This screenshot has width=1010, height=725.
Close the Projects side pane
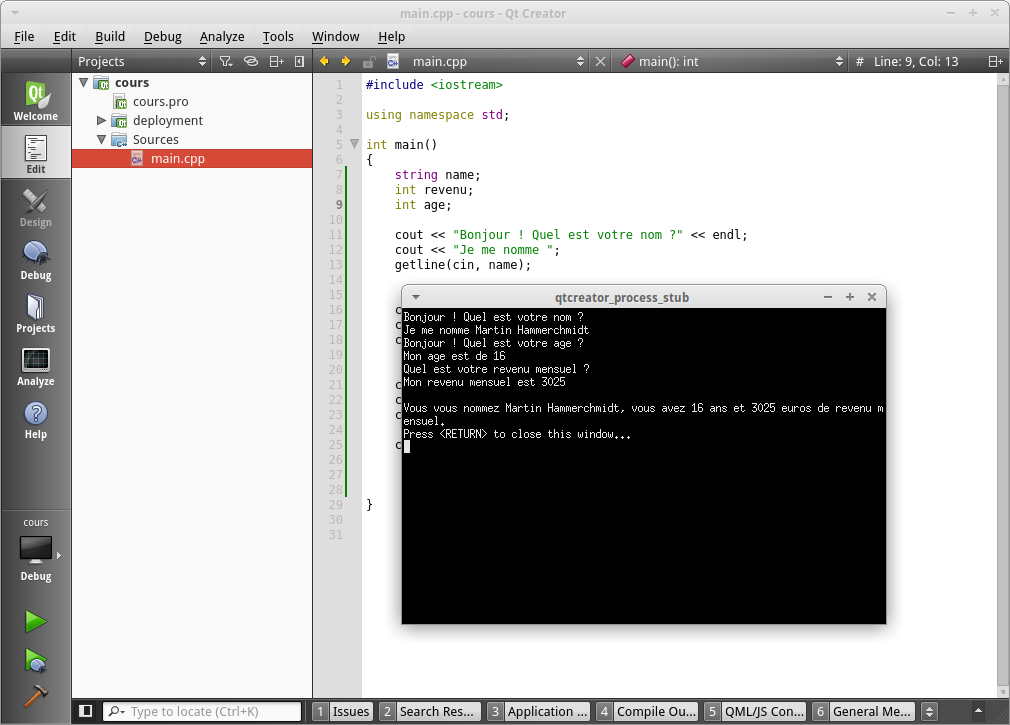click(299, 61)
